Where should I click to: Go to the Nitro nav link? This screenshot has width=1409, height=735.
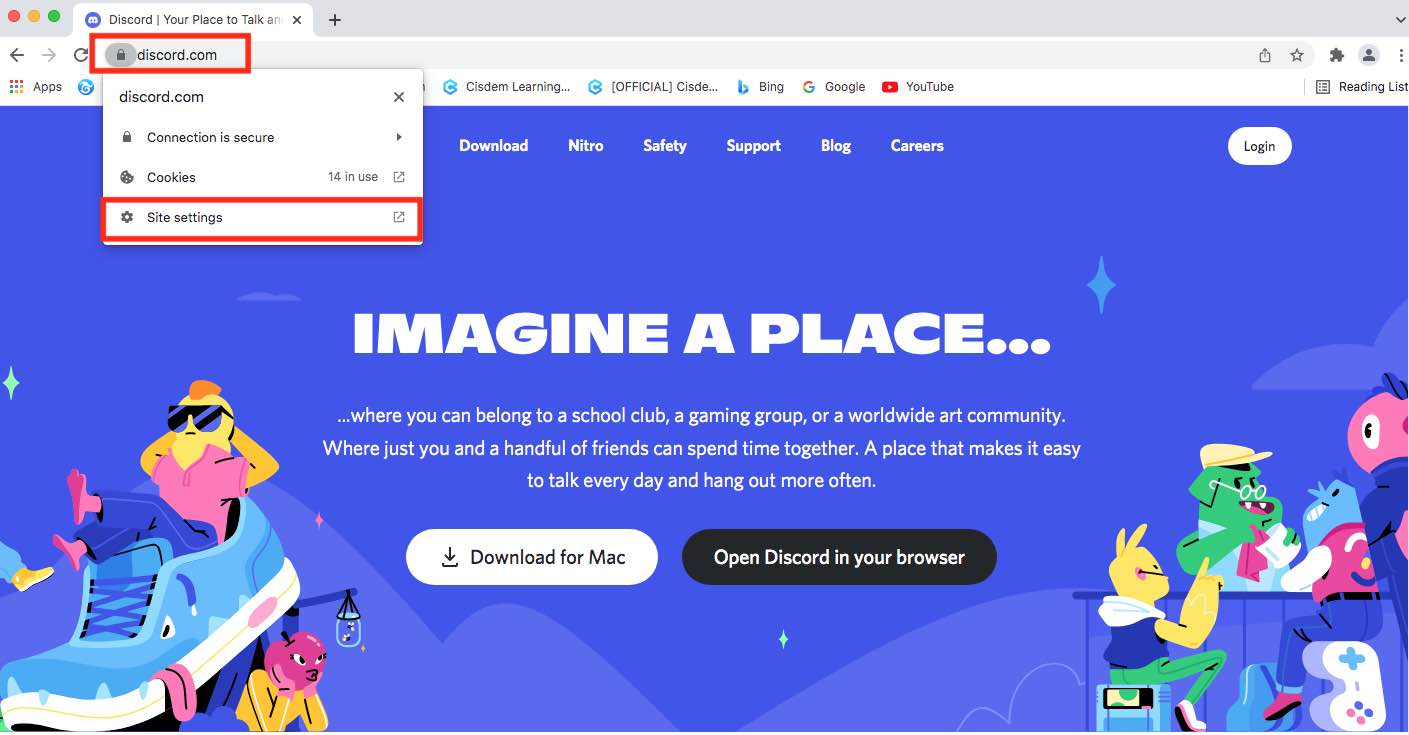(x=586, y=145)
